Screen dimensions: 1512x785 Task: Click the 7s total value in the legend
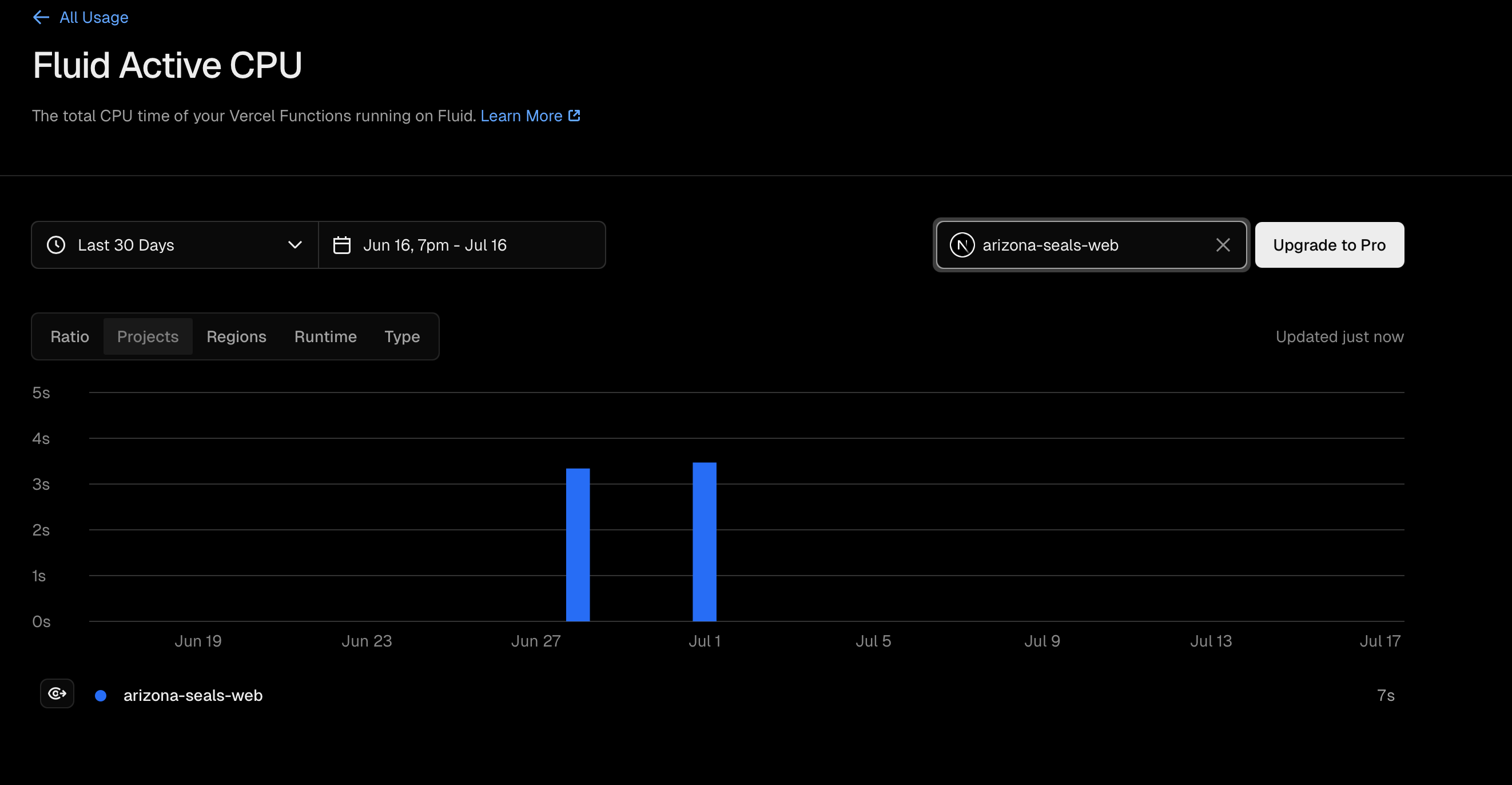tap(1386, 696)
